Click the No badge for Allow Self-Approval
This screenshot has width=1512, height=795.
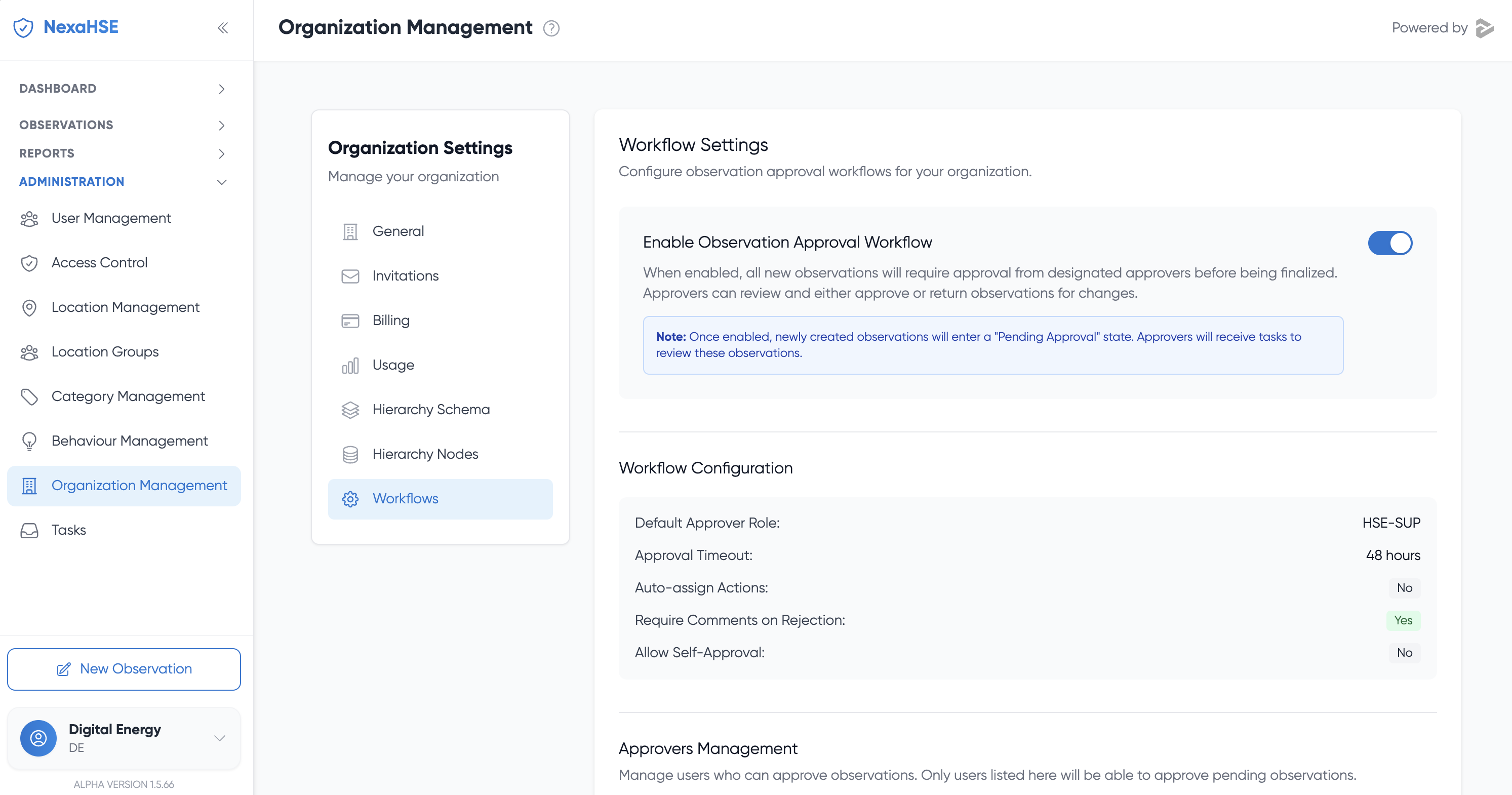tap(1404, 653)
